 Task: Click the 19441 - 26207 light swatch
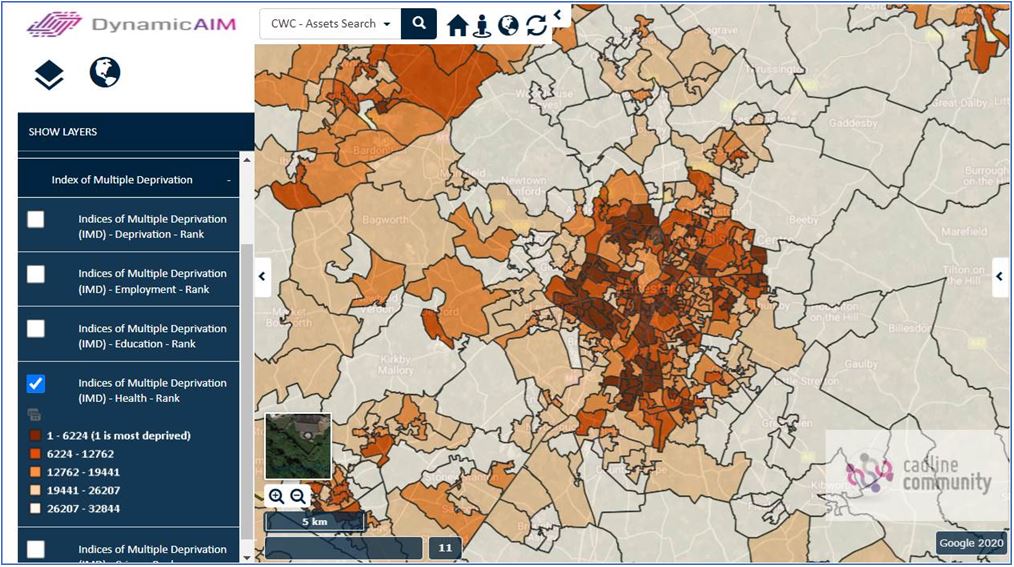pos(36,490)
